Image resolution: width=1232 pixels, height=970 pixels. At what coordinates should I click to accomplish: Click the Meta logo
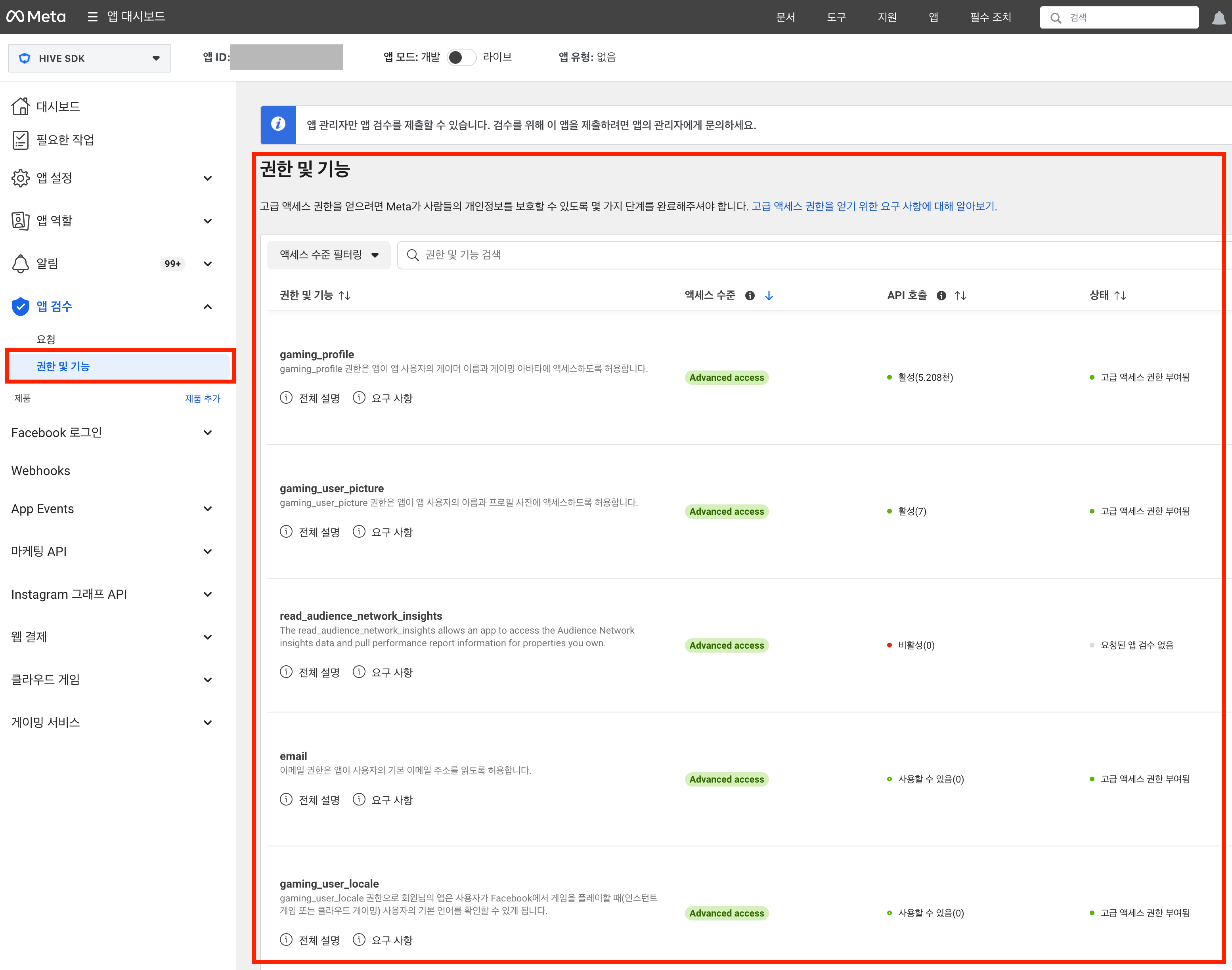(x=36, y=17)
